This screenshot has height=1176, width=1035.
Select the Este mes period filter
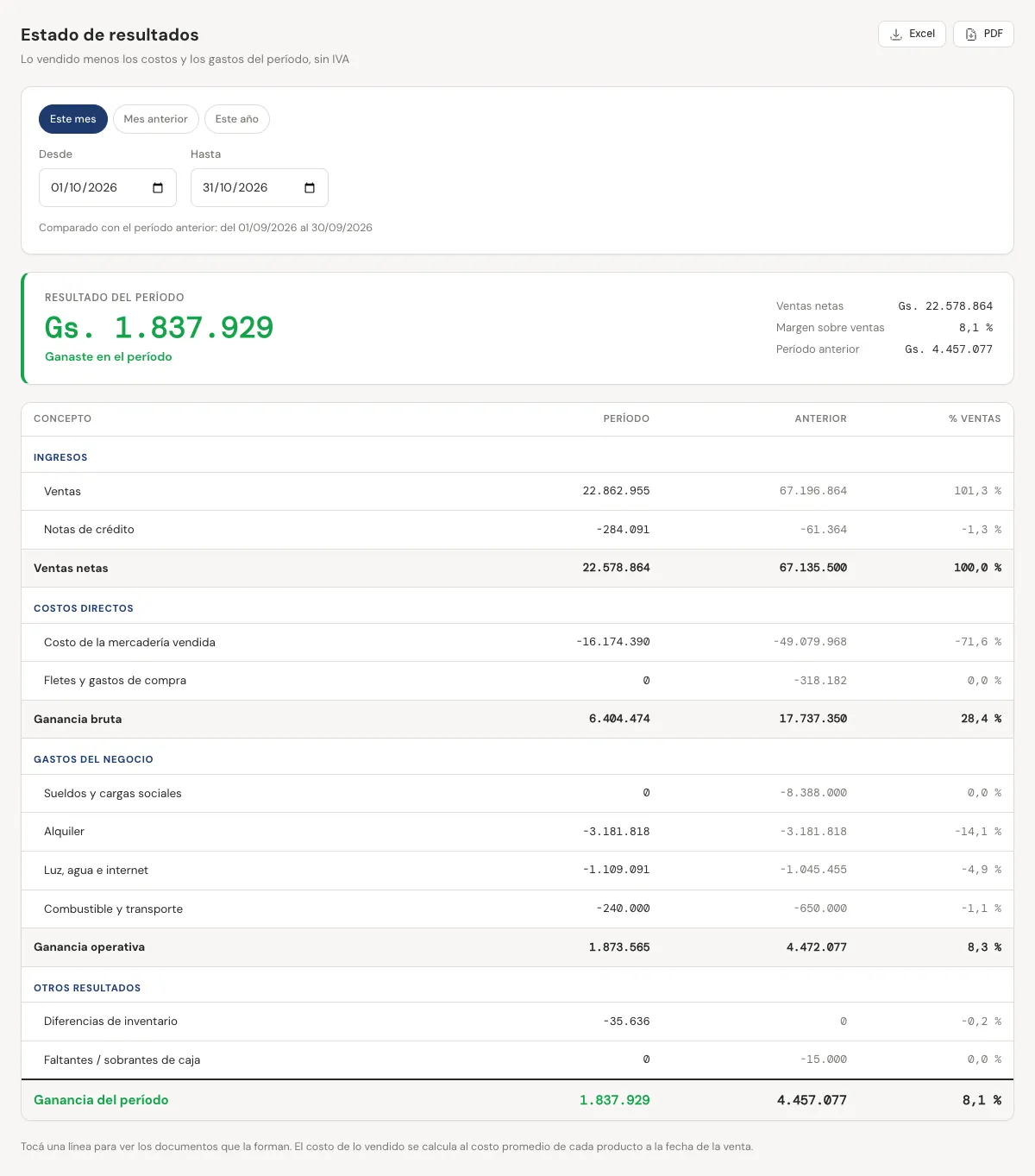73,119
